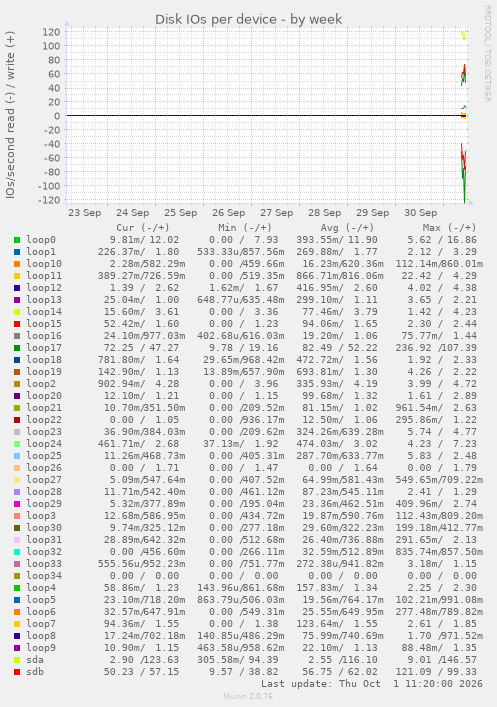This screenshot has width=497, height=707.
Task: Click the 'sda' legend label
Action: click(35, 660)
